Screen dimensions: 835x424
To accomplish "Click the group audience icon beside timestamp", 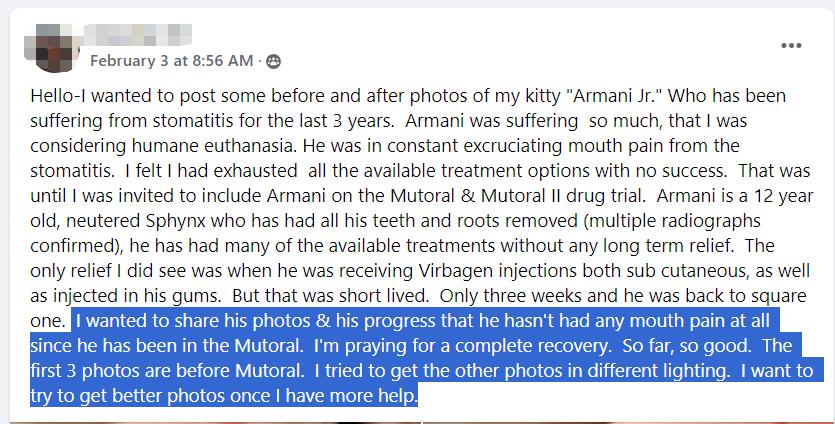I will coord(273,61).
